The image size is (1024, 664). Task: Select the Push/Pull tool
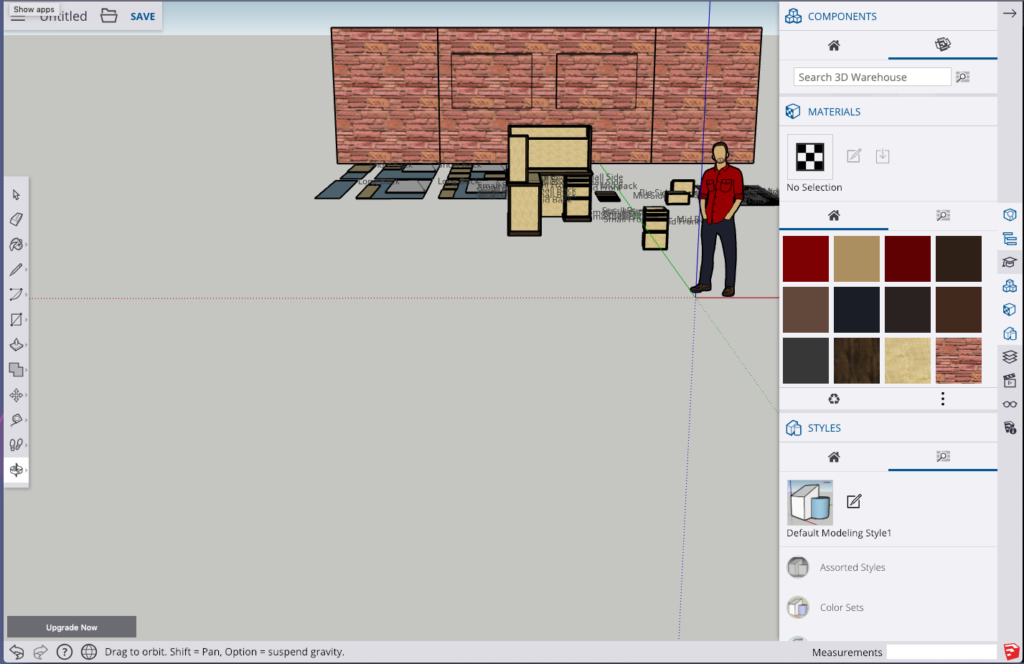click(x=16, y=344)
